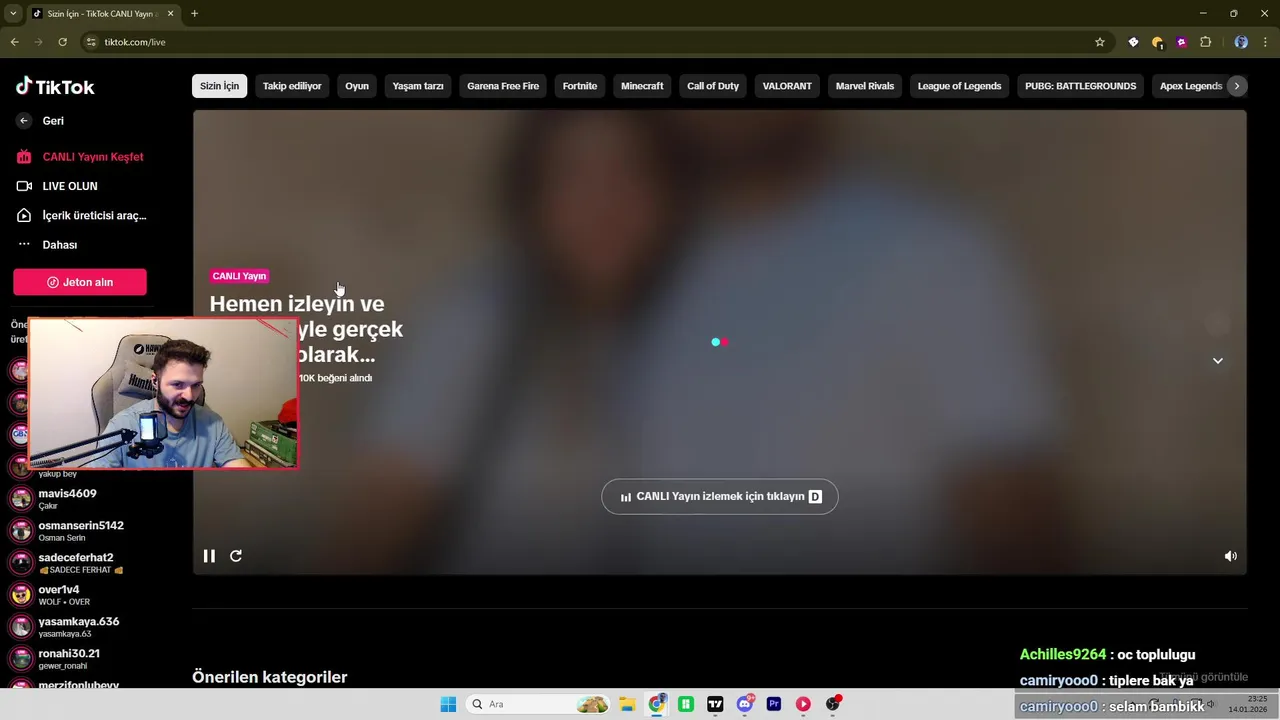The height and width of the screenshot is (720, 1280).
Task: Open TradingView from the taskbar
Action: point(715,704)
